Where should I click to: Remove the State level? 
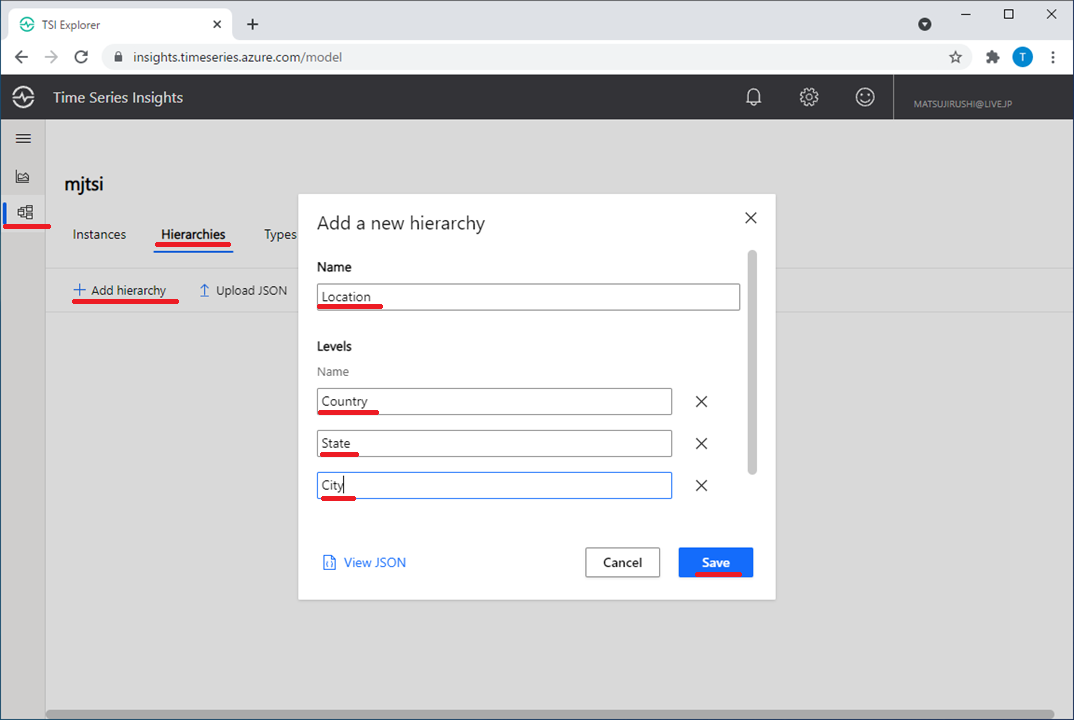pyautogui.click(x=701, y=444)
